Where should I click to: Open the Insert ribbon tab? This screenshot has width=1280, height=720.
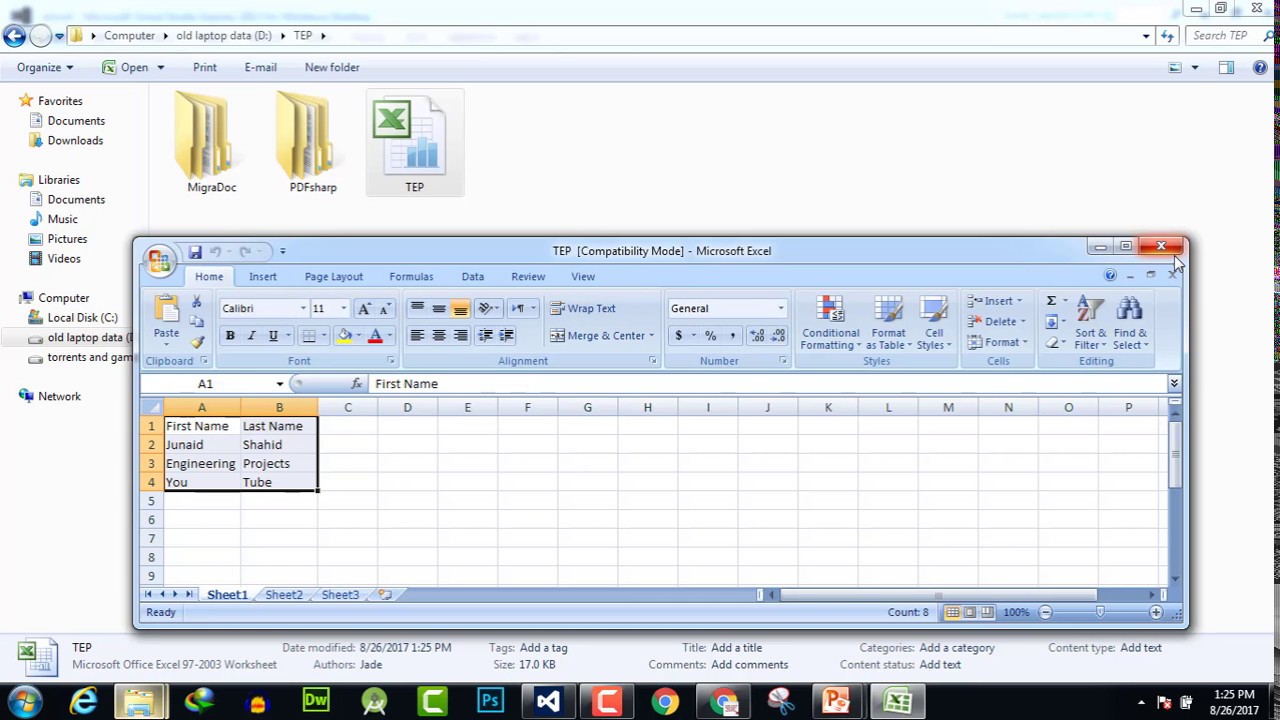click(x=263, y=277)
